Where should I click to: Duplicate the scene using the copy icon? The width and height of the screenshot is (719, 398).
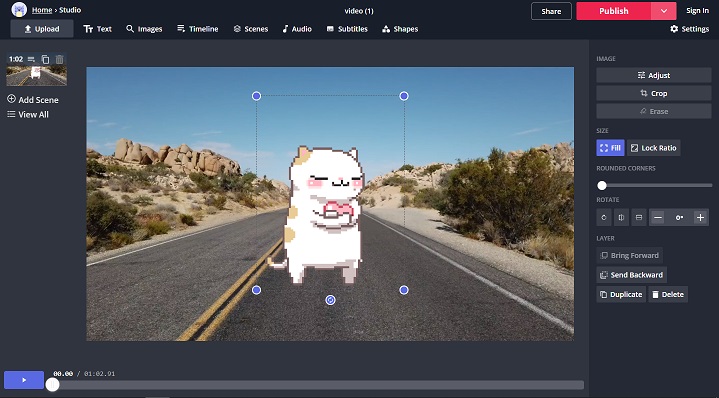click(x=45, y=59)
